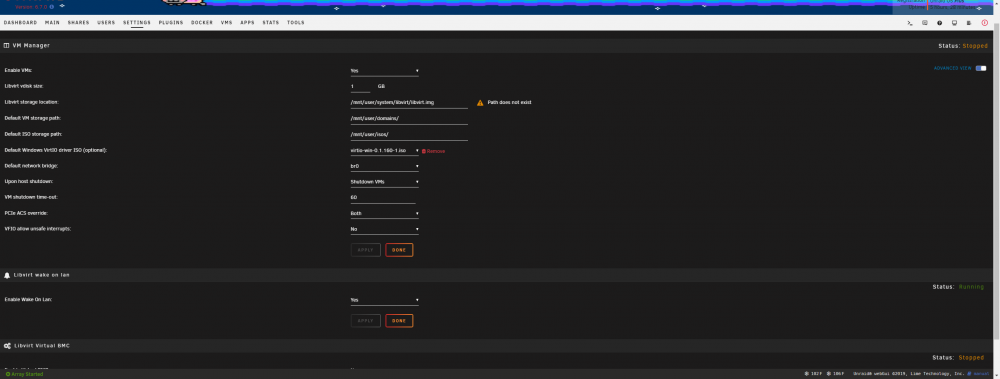
Task: Open the feedback icon in the top bar
Action: coord(925,23)
